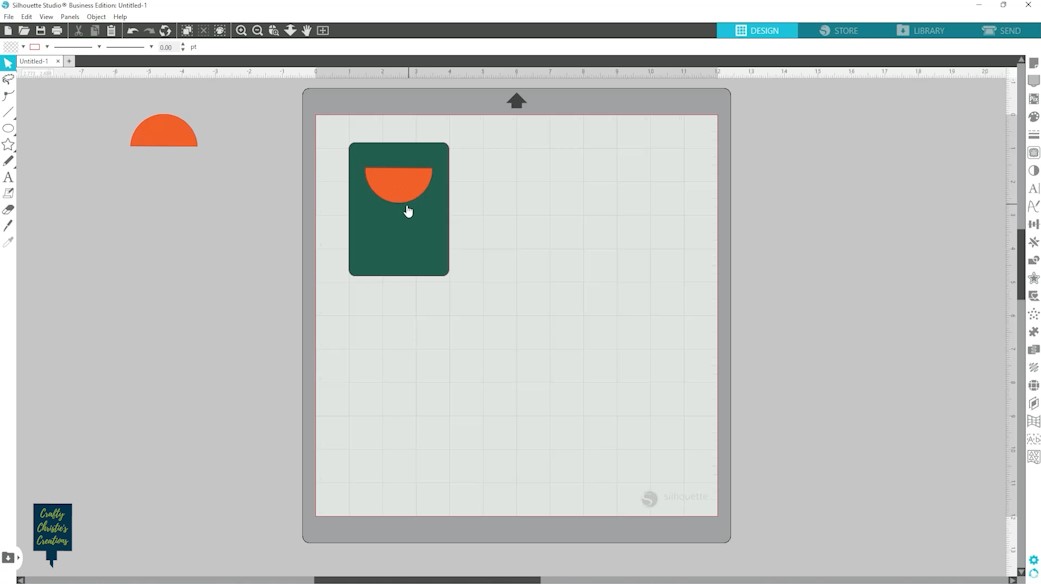Close the Untitled-1 document tab

point(58,61)
